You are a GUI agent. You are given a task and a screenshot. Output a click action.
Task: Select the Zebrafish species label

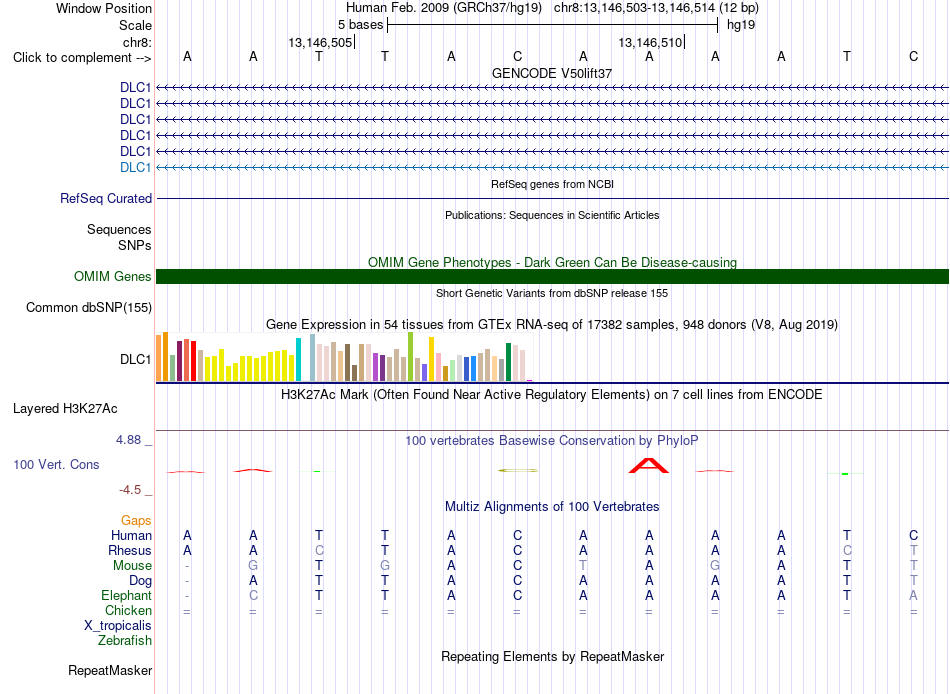(125, 640)
